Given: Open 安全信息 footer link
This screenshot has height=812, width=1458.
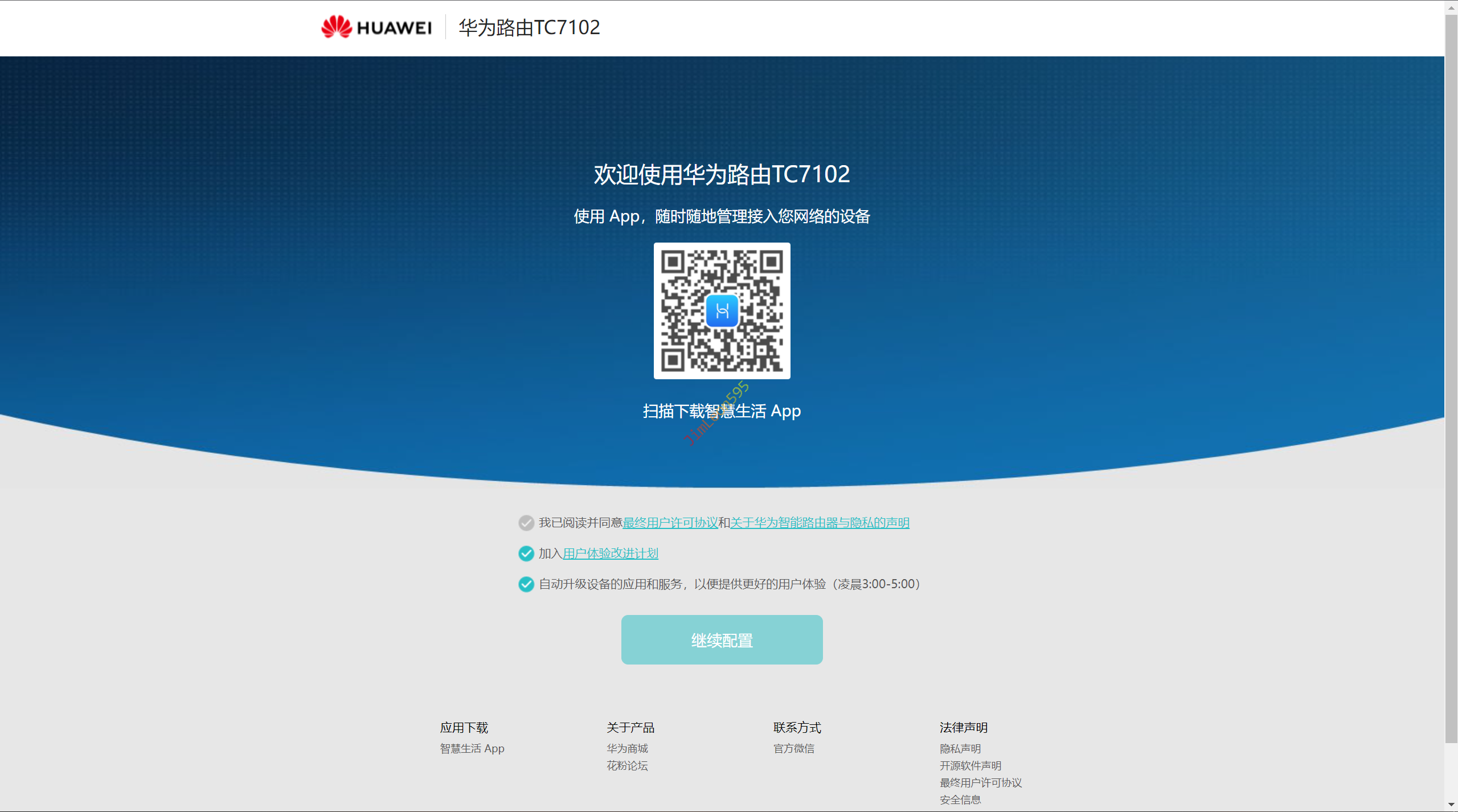Looking at the screenshot, I should [960, 800].
